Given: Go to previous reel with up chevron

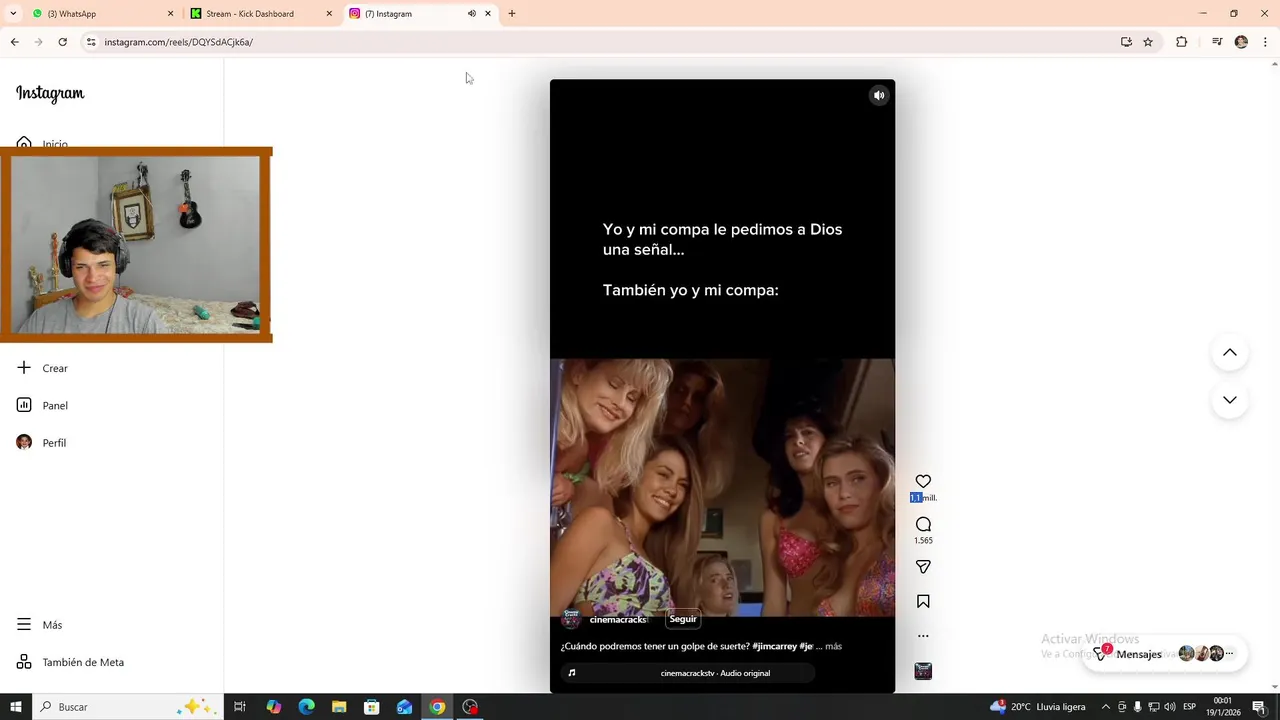Looking at the screenshot, I should 1230,352.
